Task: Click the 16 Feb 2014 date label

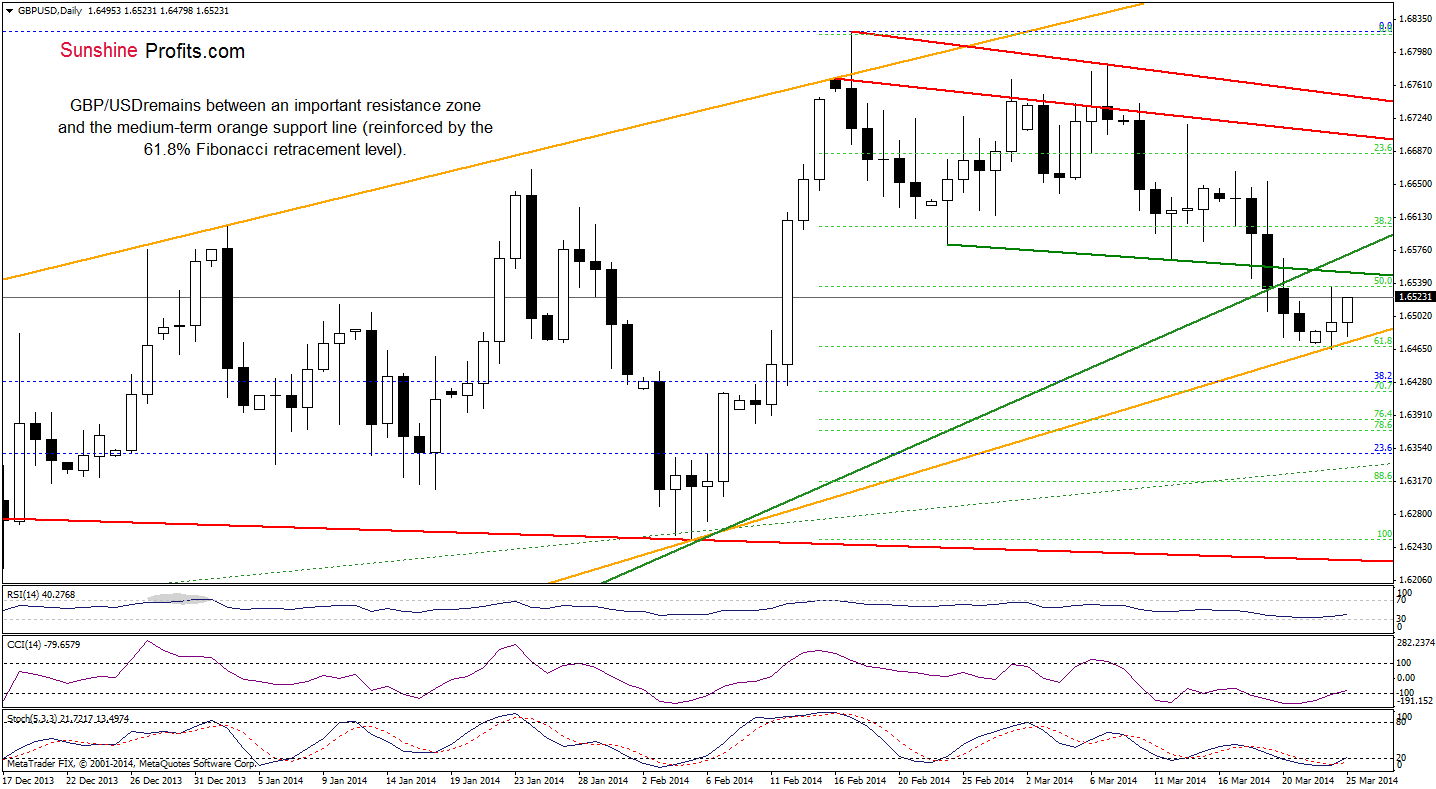Action: click(859, 779)
